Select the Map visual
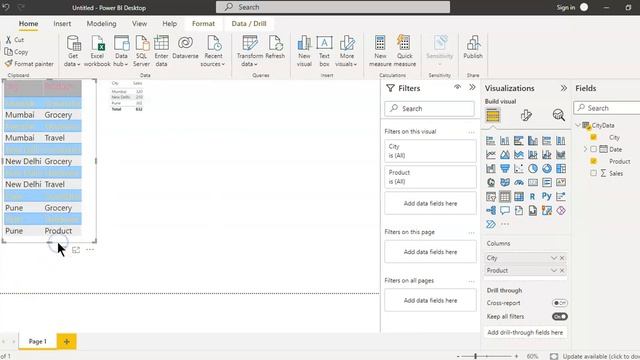 tap(491, 182)
